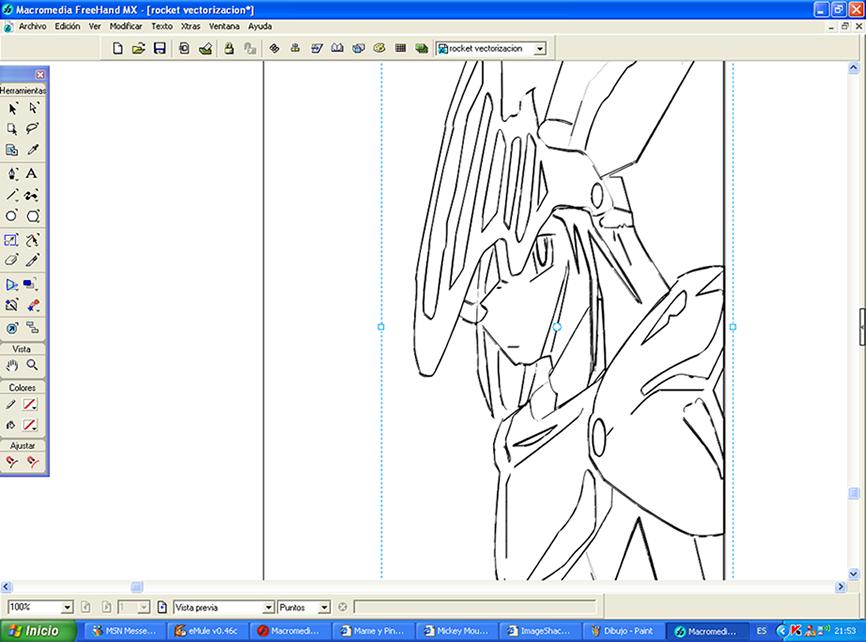Open the Ventana menu

tap(224, 26)
